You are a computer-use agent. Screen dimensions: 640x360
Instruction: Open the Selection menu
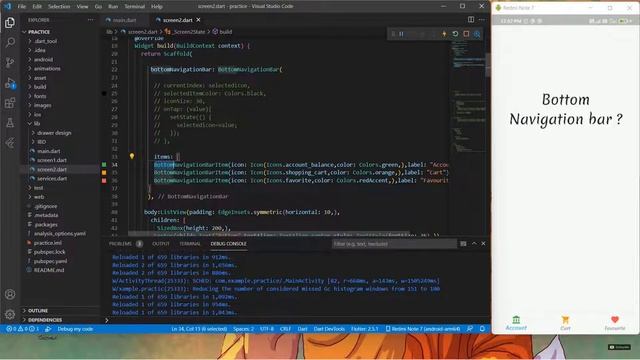59,7
